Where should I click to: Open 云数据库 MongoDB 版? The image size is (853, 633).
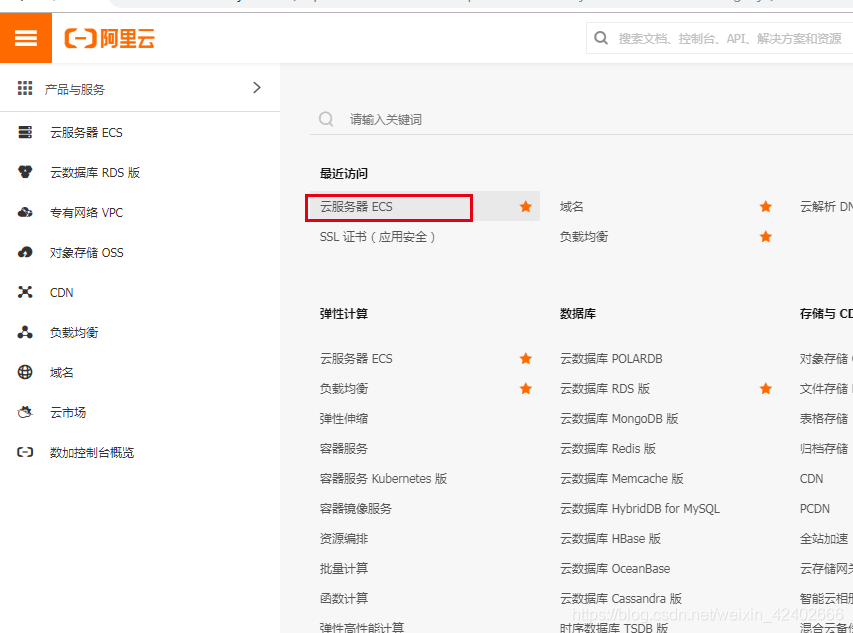pos(618,418)
